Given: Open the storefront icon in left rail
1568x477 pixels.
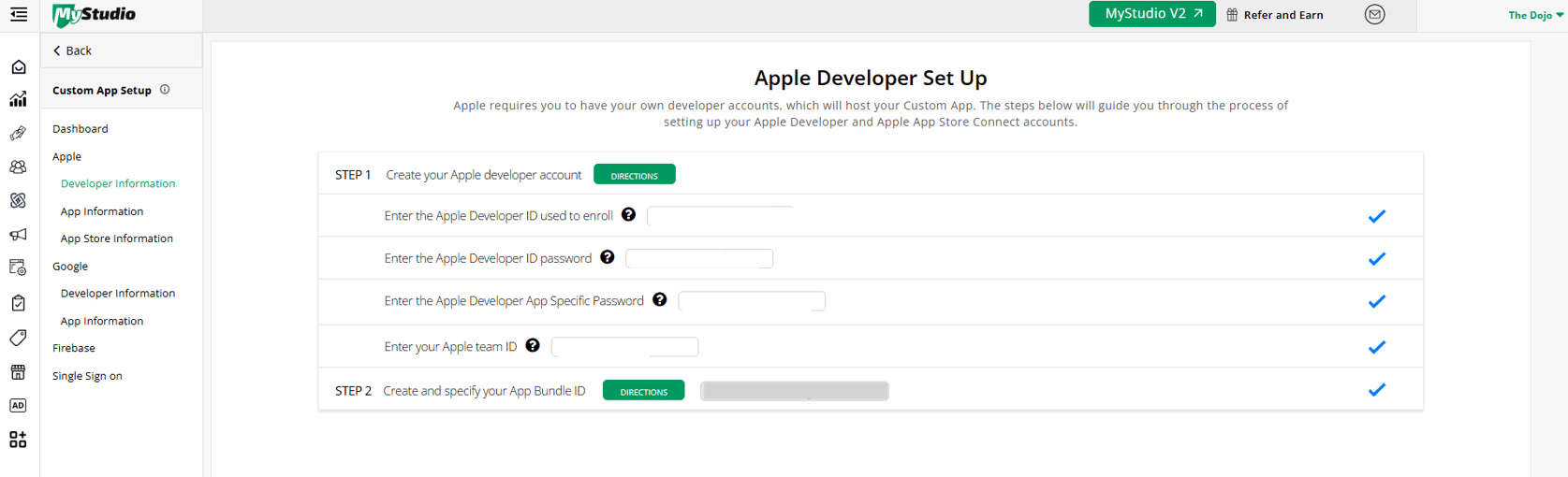Looking at the screenshot, I should coord(18,371).
